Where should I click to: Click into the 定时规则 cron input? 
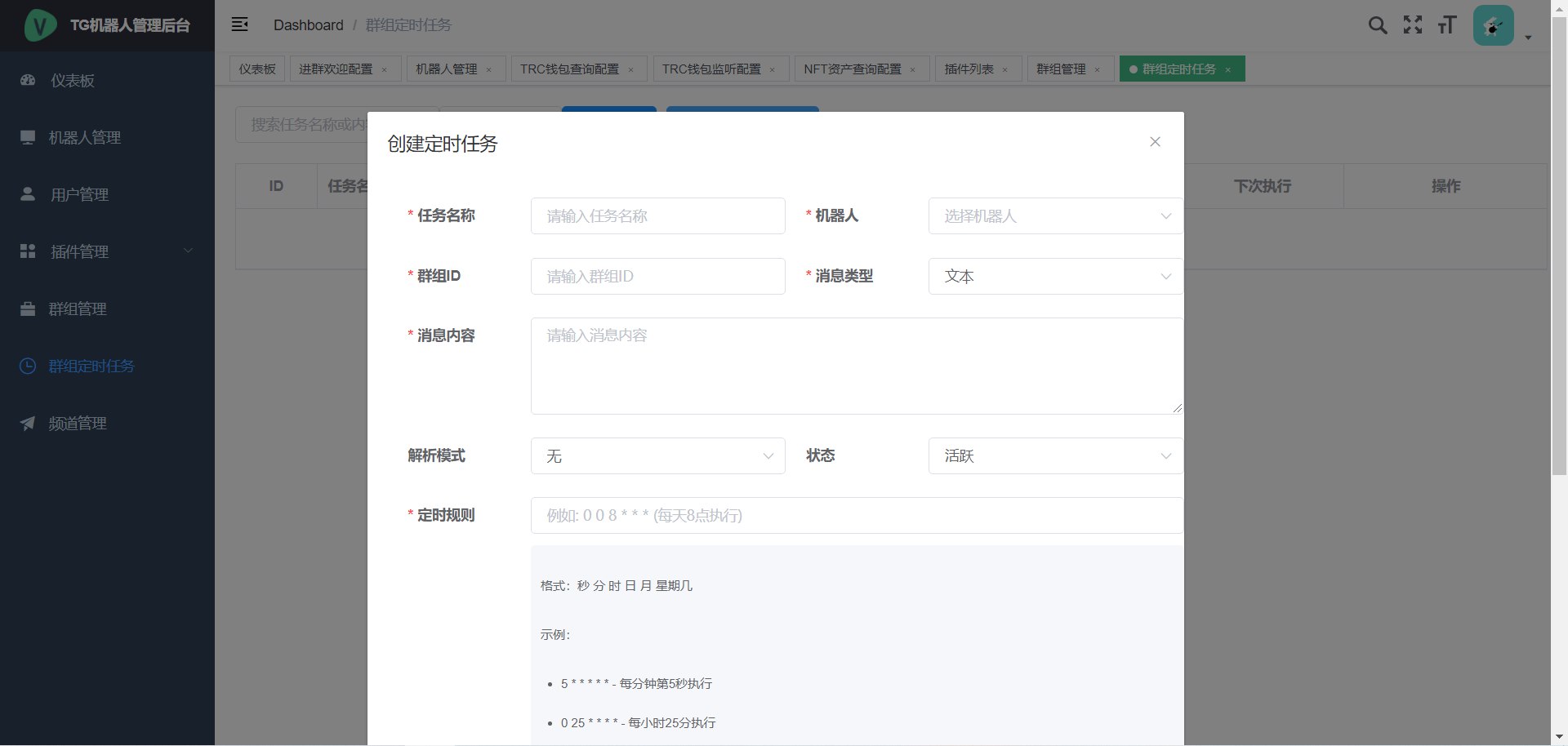click(856, 516)
